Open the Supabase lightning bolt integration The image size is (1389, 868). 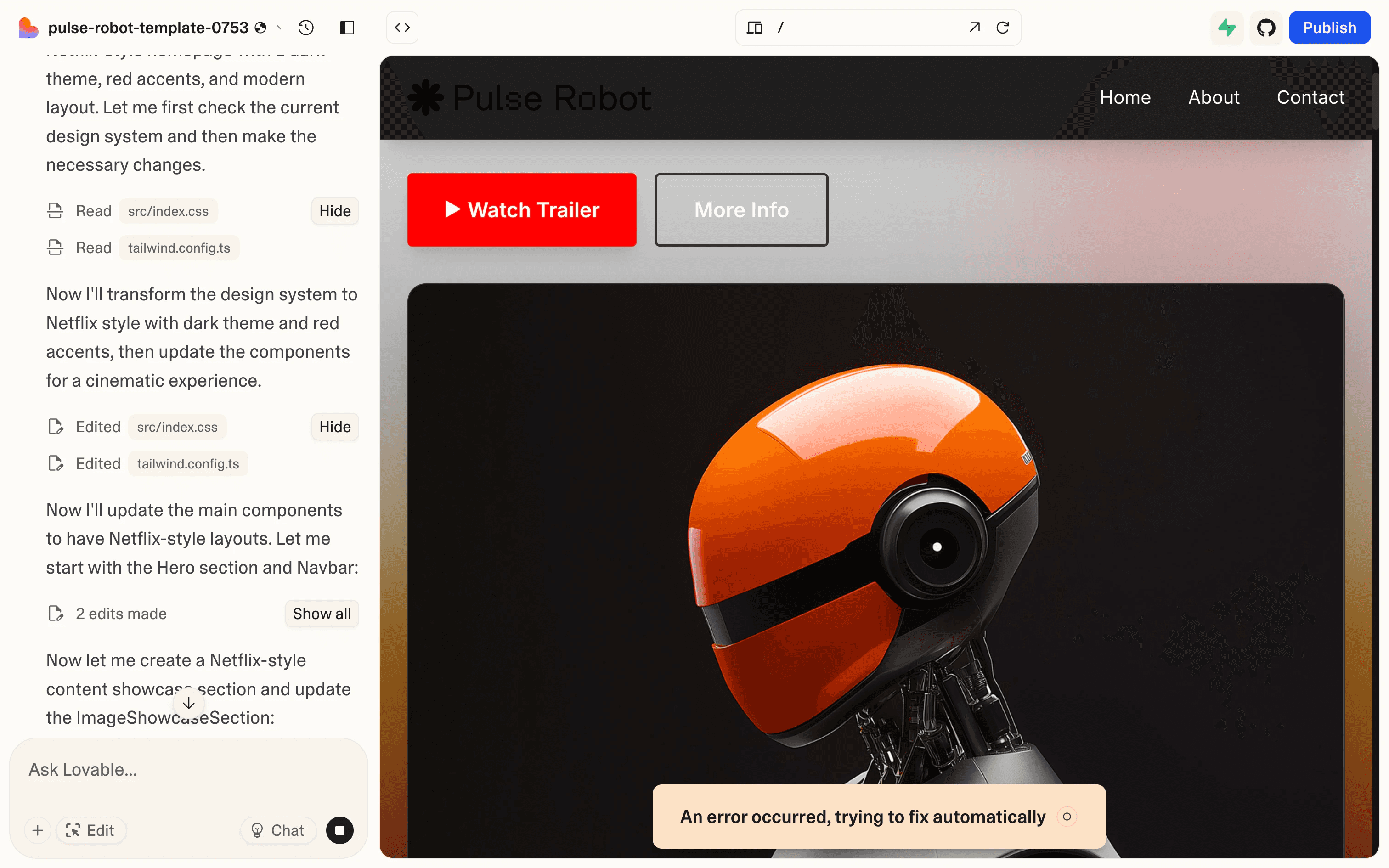(1226, 28)
